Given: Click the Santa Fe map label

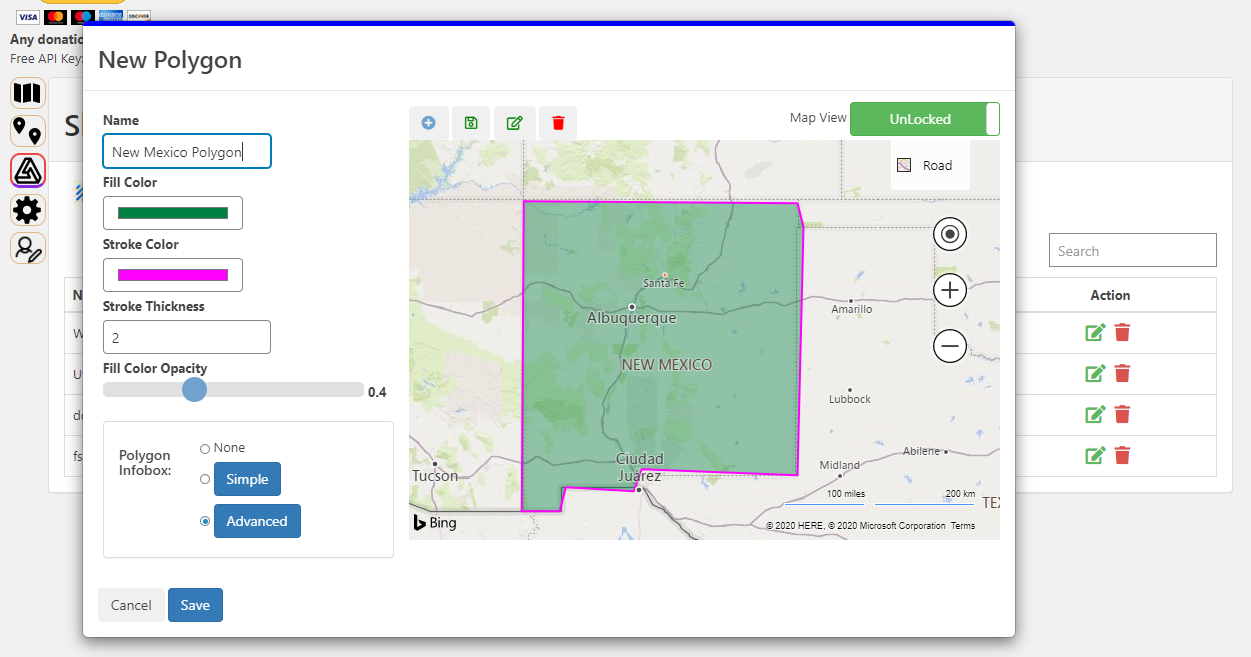Looking at the screenshot, I should 664,283.
